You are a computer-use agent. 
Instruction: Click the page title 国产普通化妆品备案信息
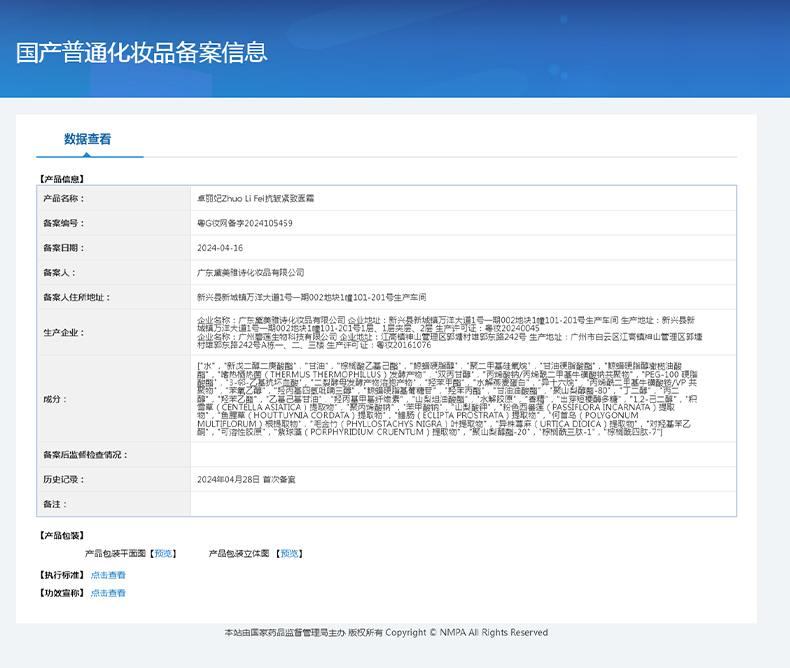click(x=141, y=52)
